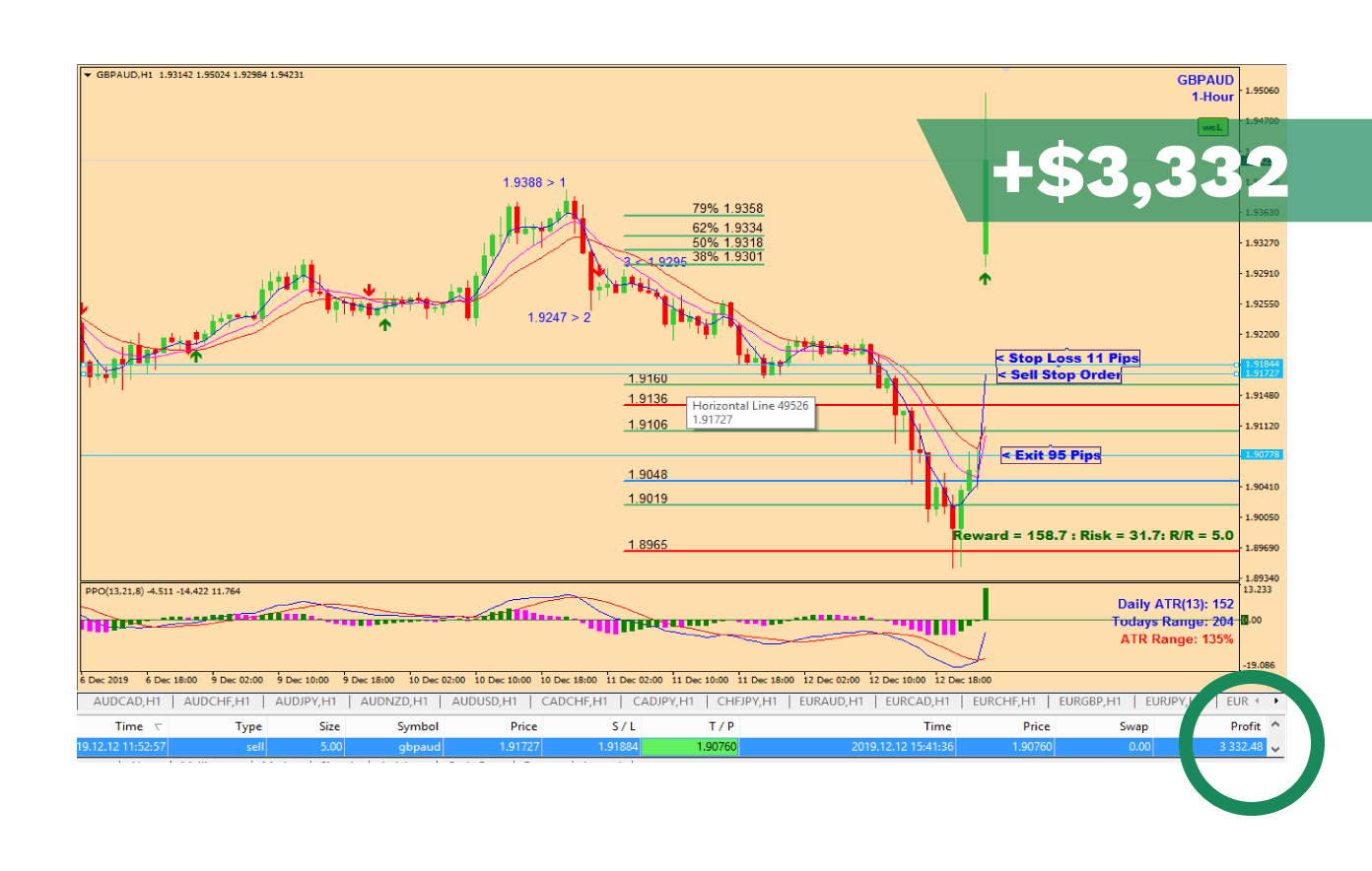Open the EURCHF,H1 chart tab
The height and width of the screenshot is (871, 1372).
(1004, 702)
